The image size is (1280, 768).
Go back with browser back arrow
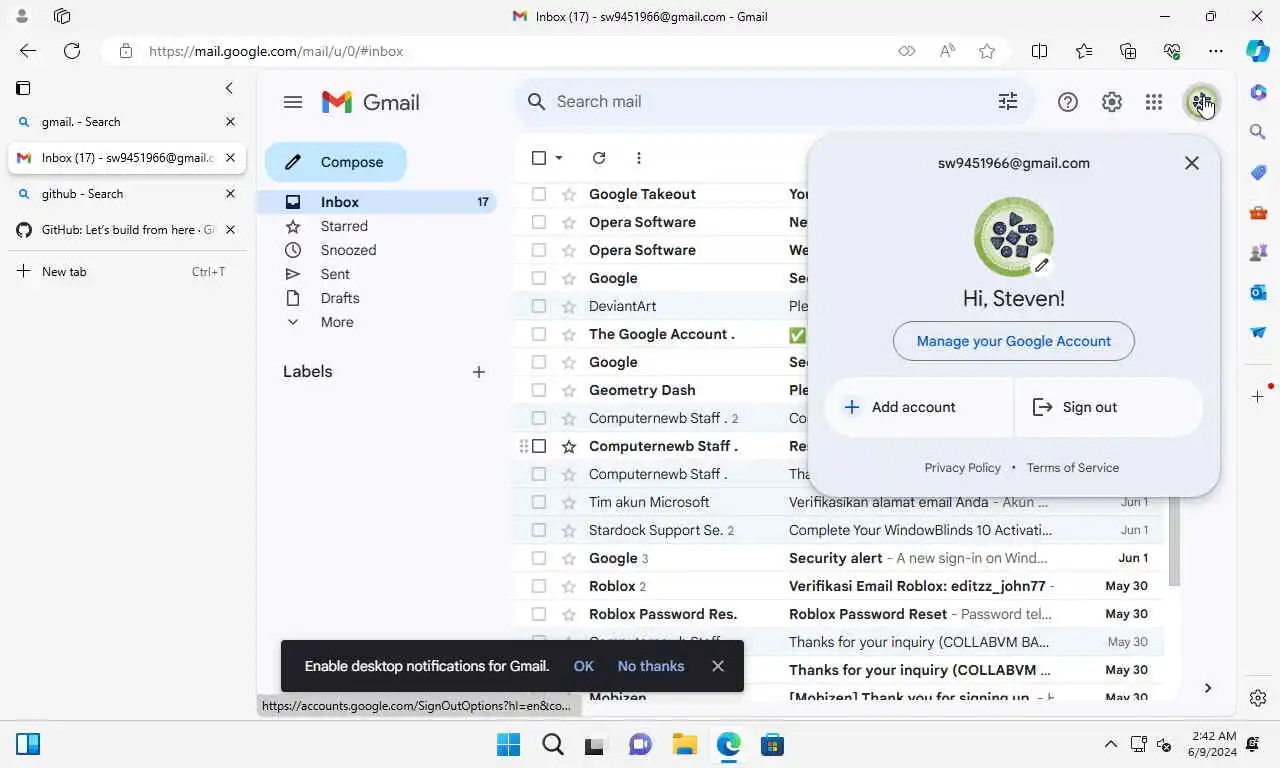point(28,51)
